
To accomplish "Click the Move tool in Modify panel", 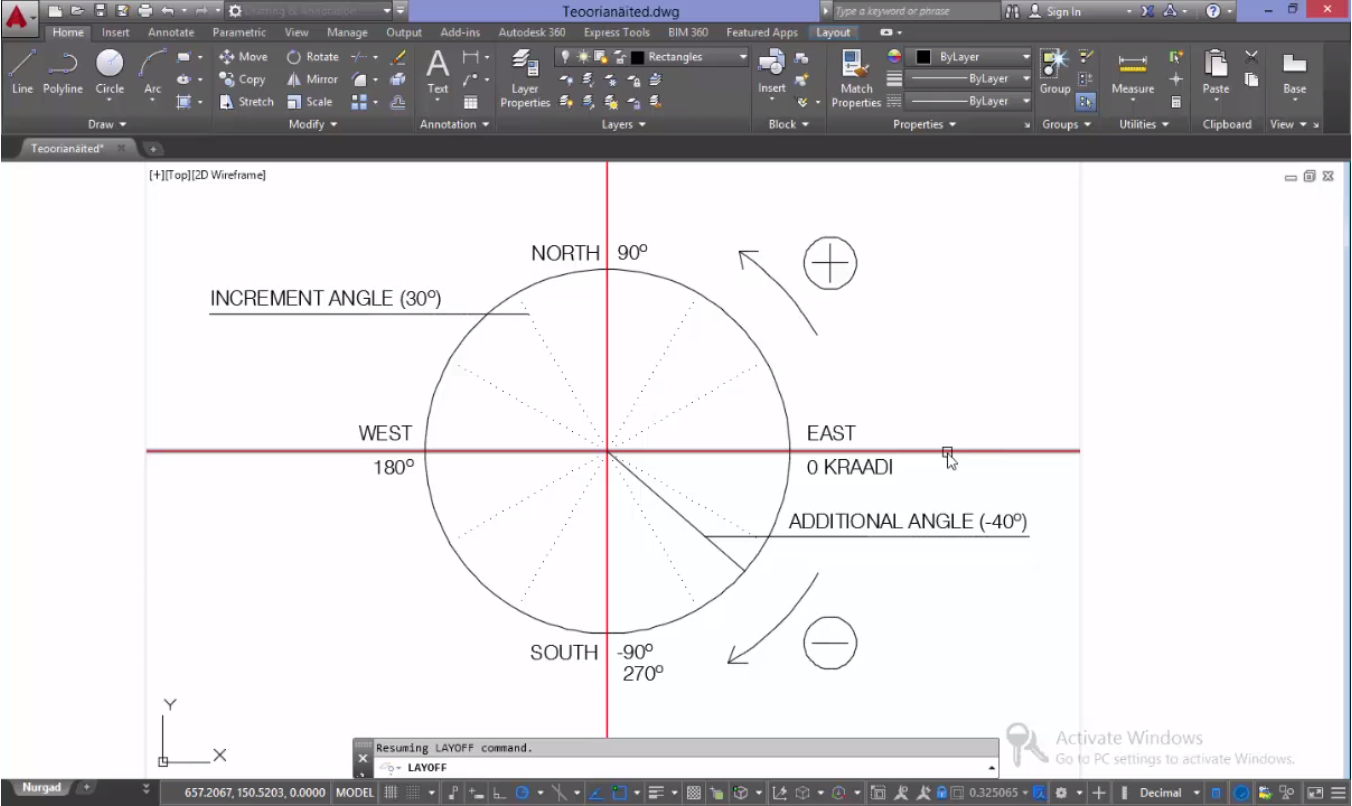I will point(243,57).
